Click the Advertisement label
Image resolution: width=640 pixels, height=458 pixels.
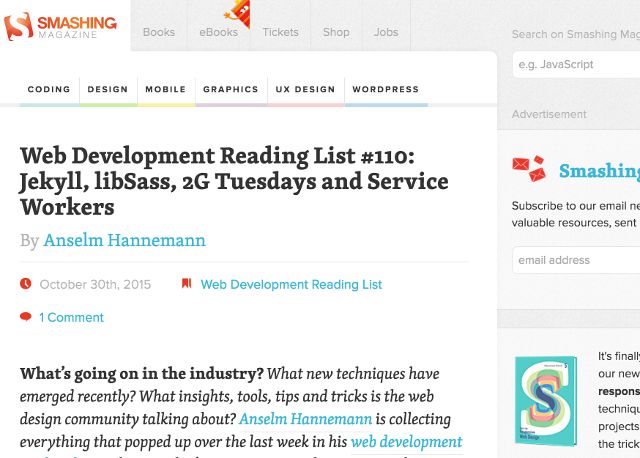pyautogui.click(x=549, y=114)
